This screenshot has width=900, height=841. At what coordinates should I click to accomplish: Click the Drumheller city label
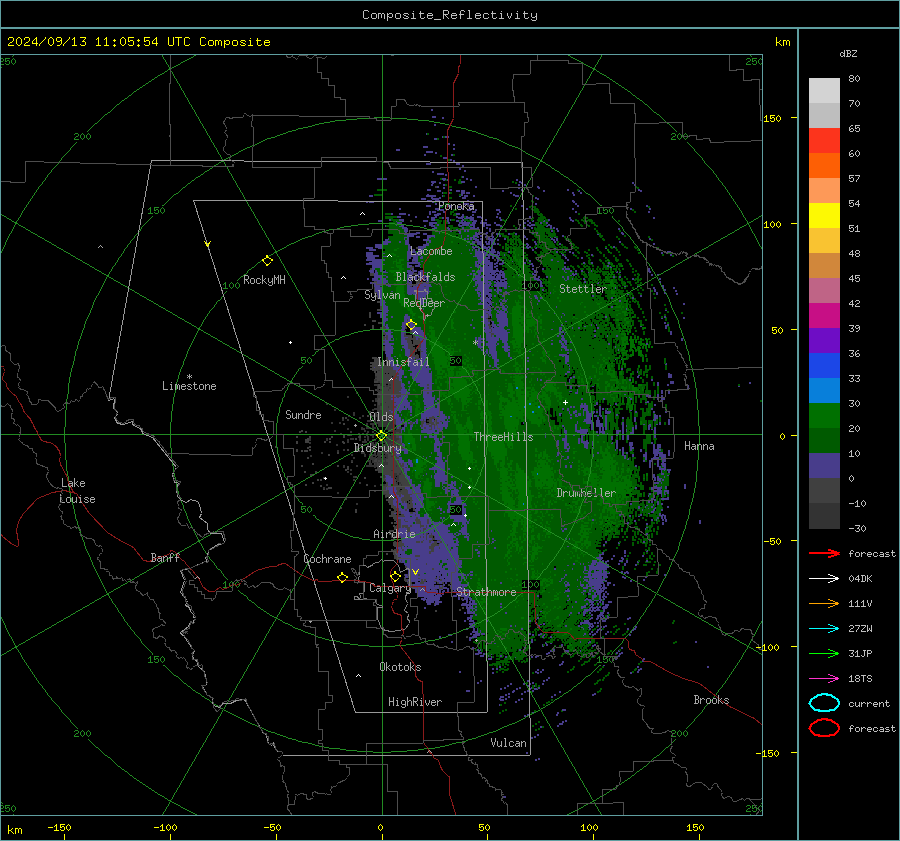(586, 493)
